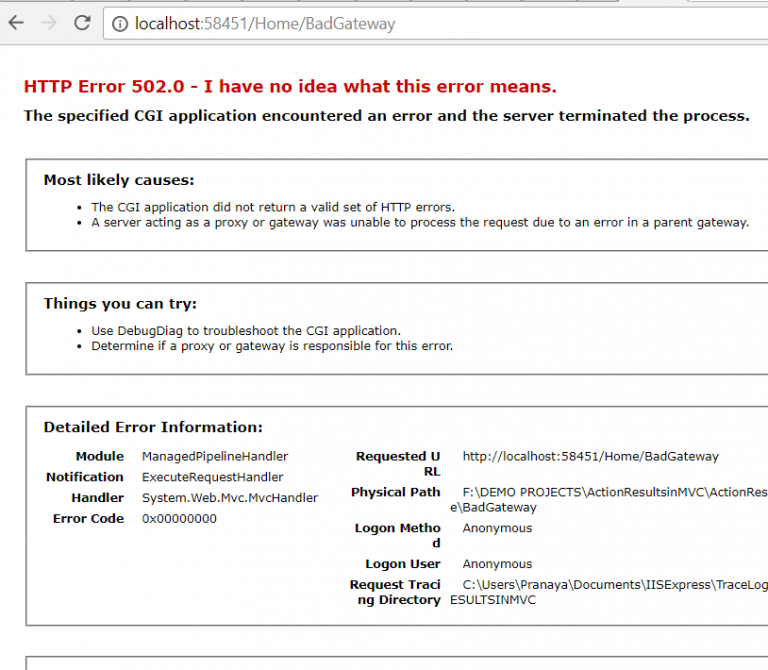Reload the page with the refresh icon

click(x=82, y=23)
